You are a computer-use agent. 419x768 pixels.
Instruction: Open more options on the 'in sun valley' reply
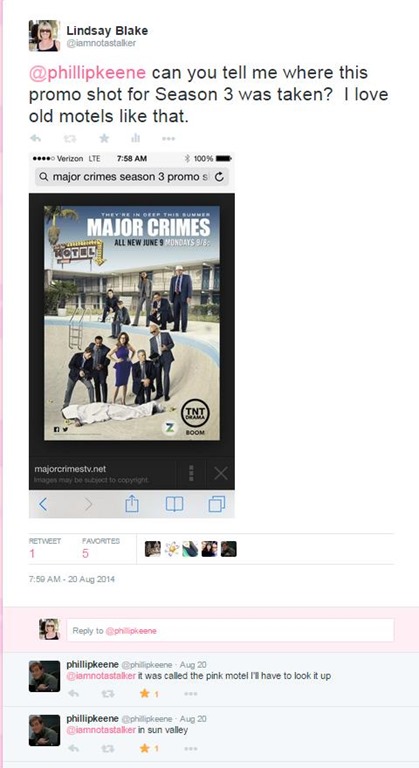pyautogui.click(x=191, y=748)
